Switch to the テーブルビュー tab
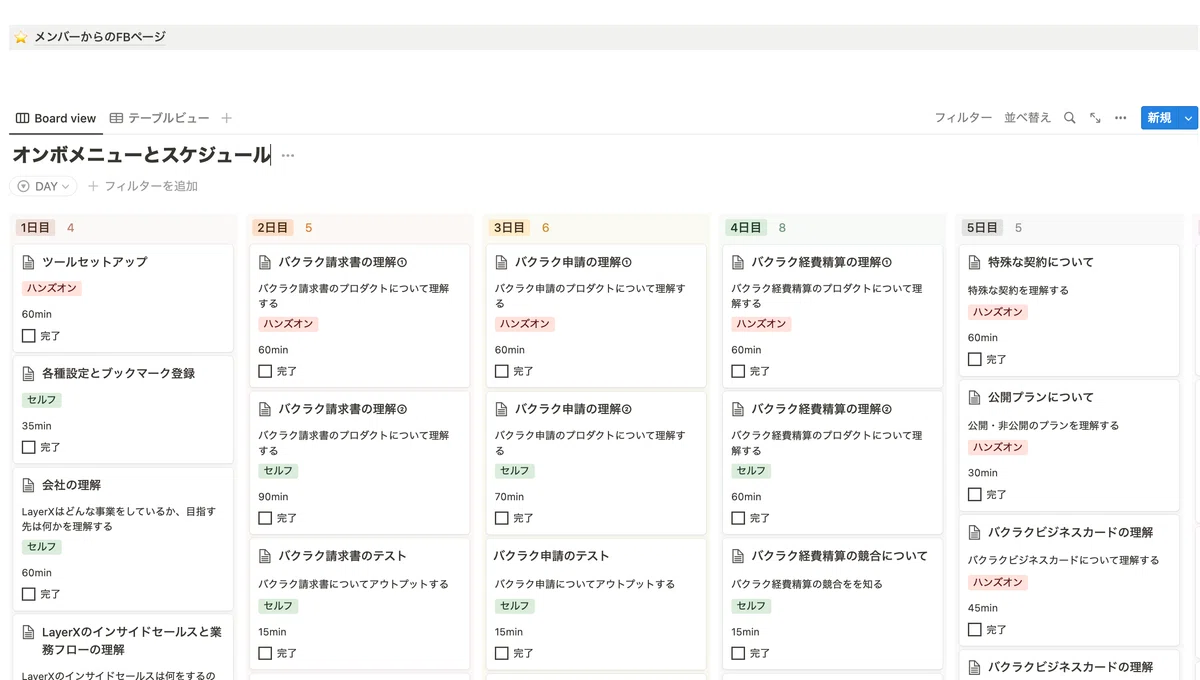 coord(160,118)
